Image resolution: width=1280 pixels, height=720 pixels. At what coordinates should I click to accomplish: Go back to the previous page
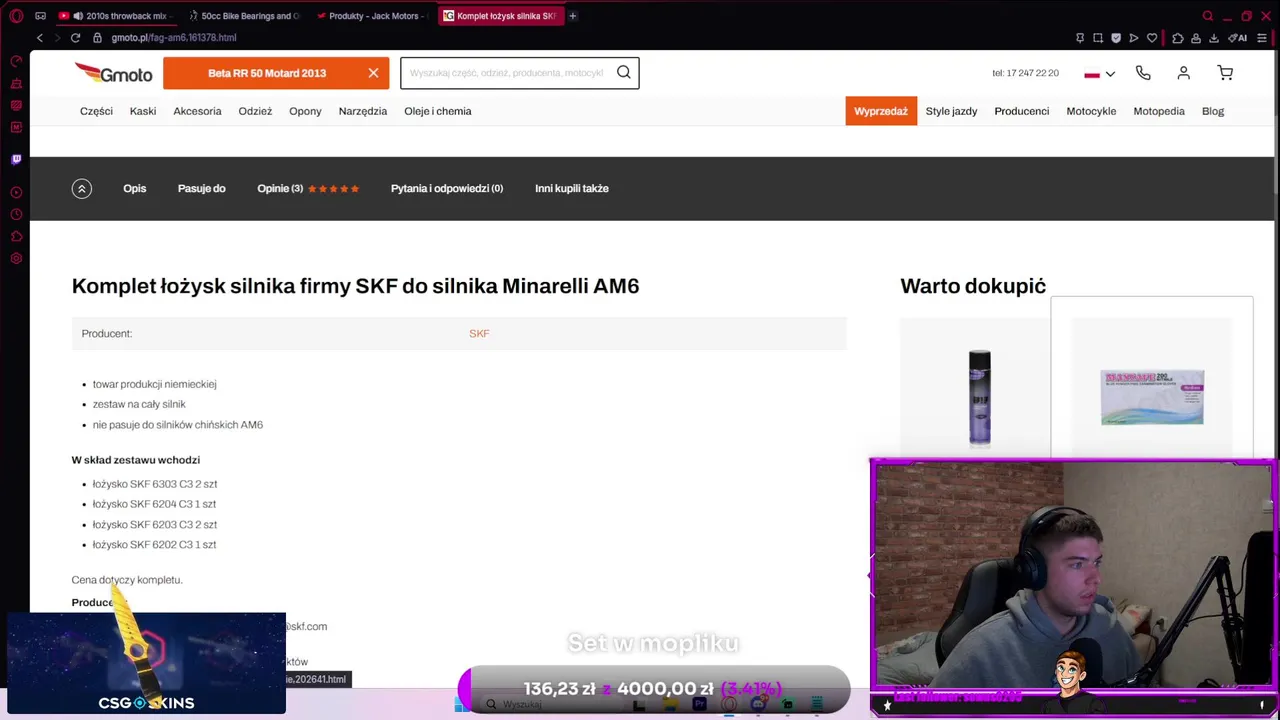pyautogui.click(x=40, y=38)
